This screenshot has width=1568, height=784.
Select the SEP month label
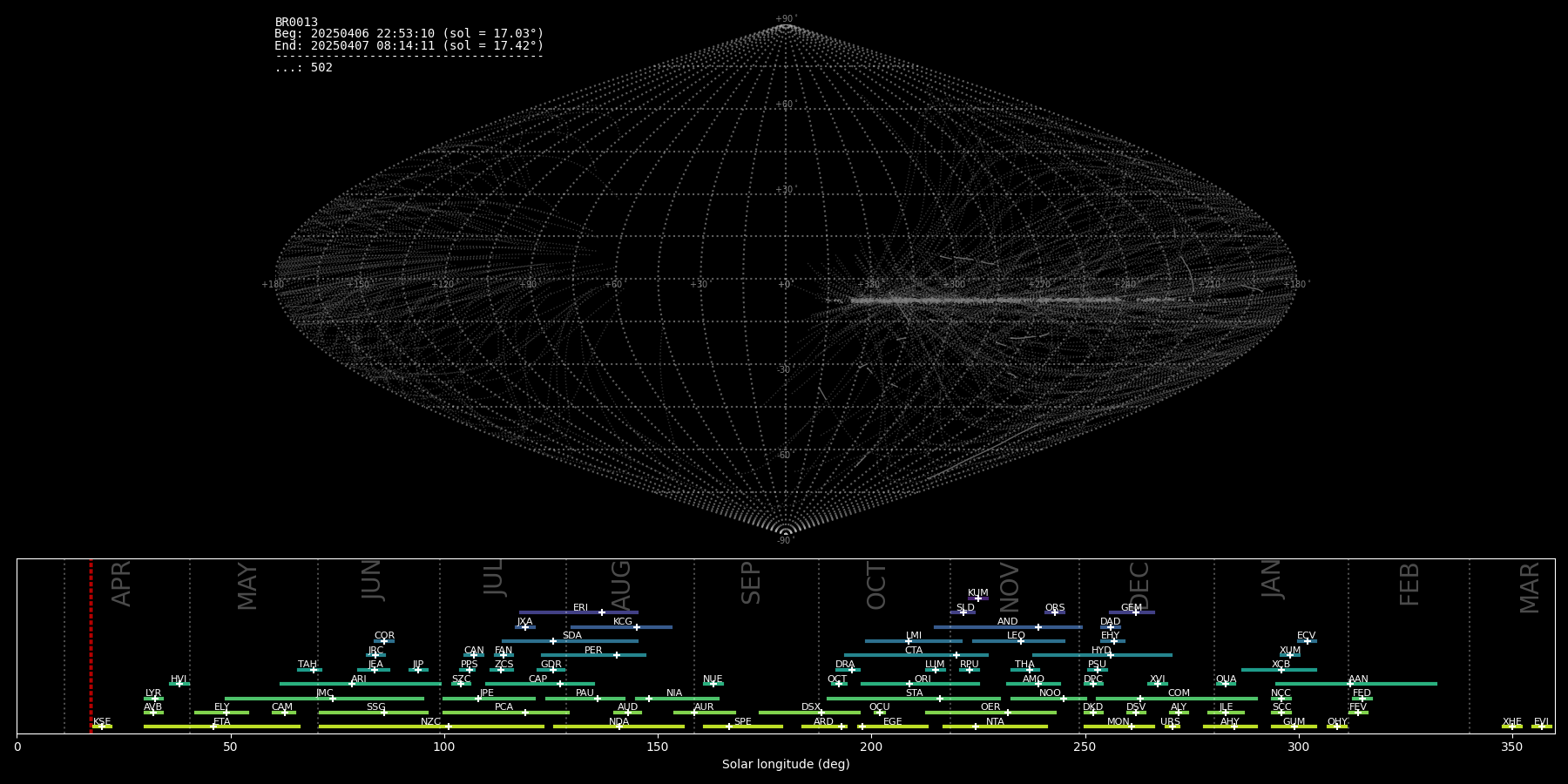tap(751, 583)
